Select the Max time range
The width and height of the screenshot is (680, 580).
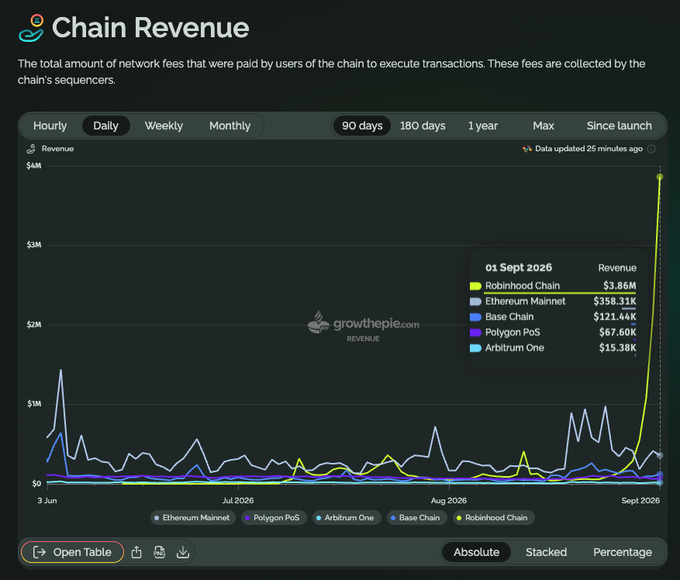click(543, 126)
